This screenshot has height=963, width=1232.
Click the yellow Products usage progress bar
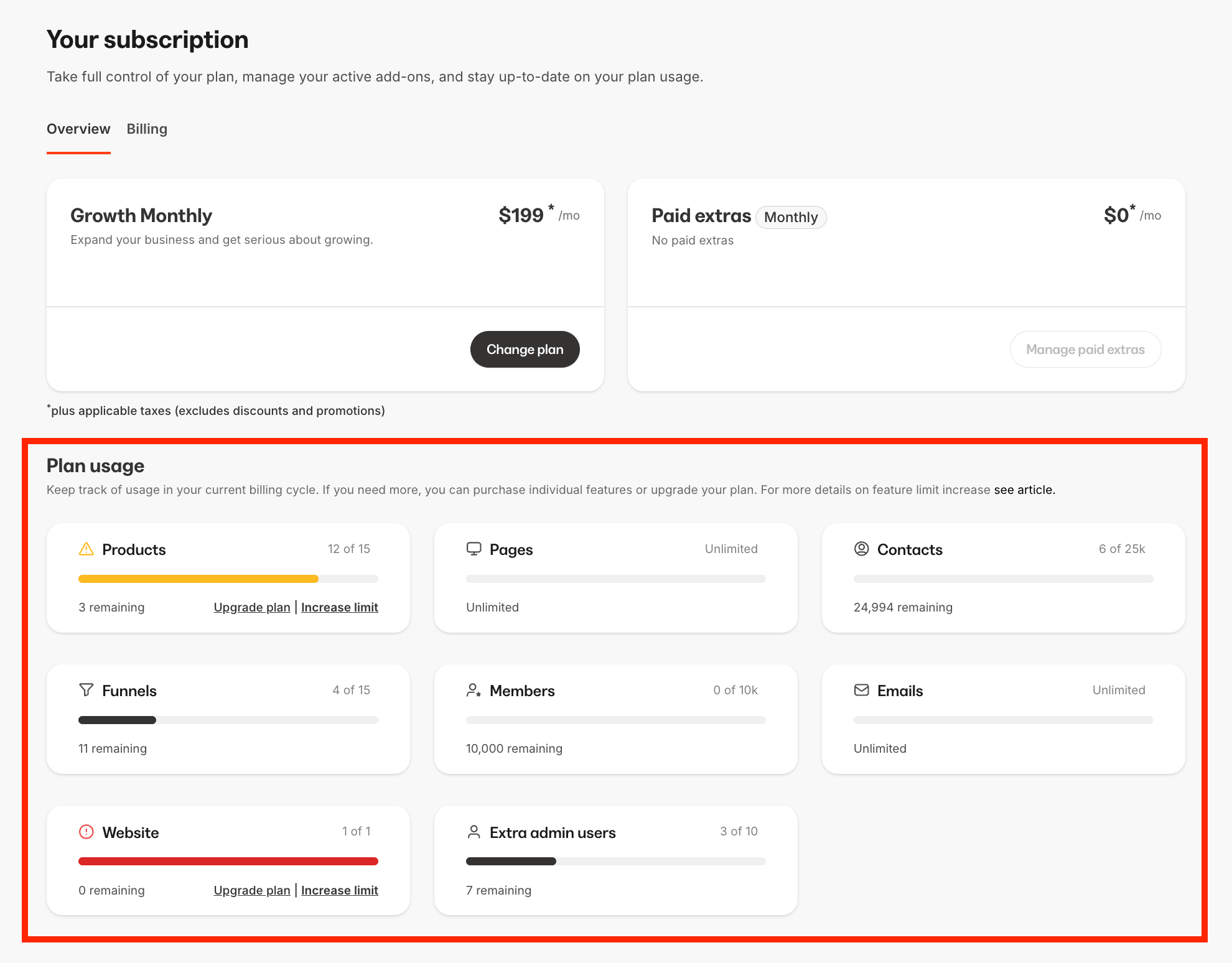198,579
